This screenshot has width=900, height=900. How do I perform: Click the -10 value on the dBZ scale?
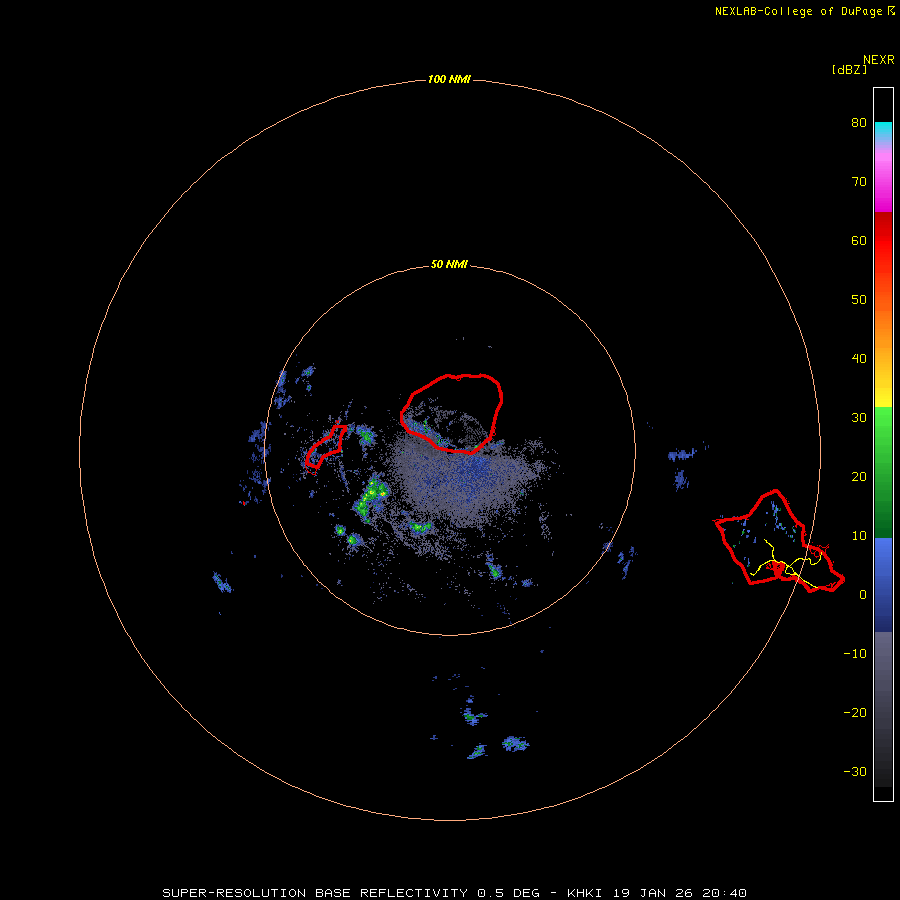[855, 654]
